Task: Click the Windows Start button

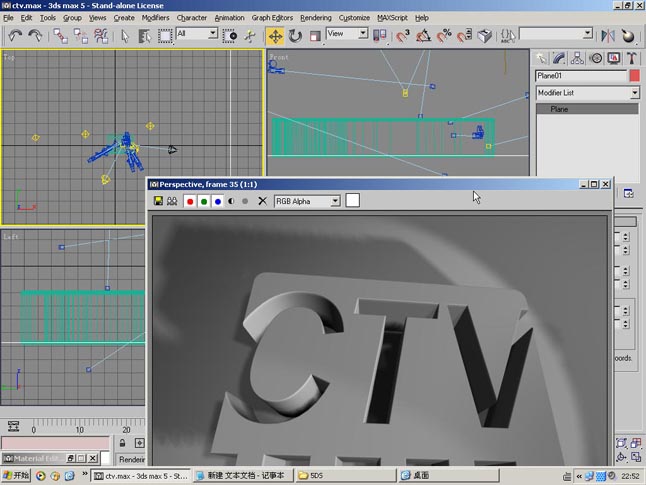Action: coord(16,476)
